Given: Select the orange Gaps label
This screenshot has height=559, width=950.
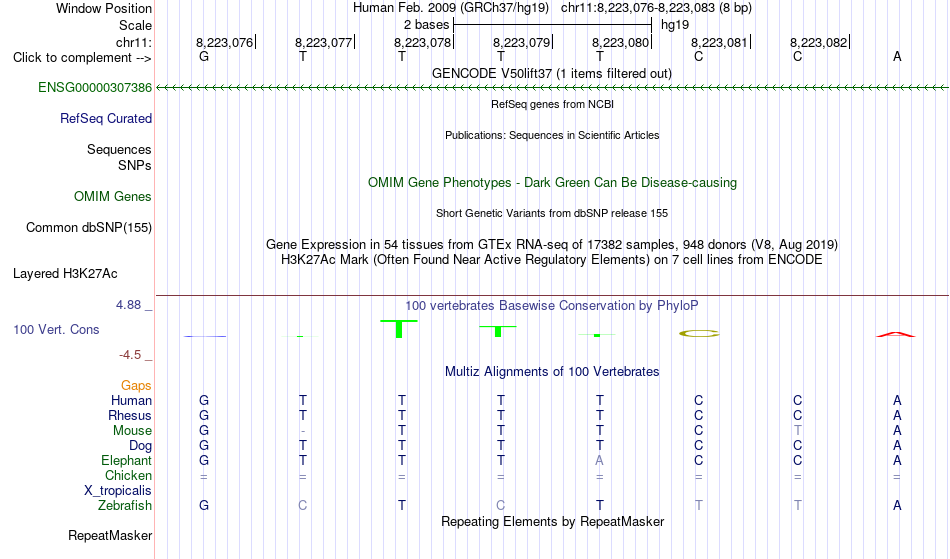Looking at the screenshot, I should point(136,385).
